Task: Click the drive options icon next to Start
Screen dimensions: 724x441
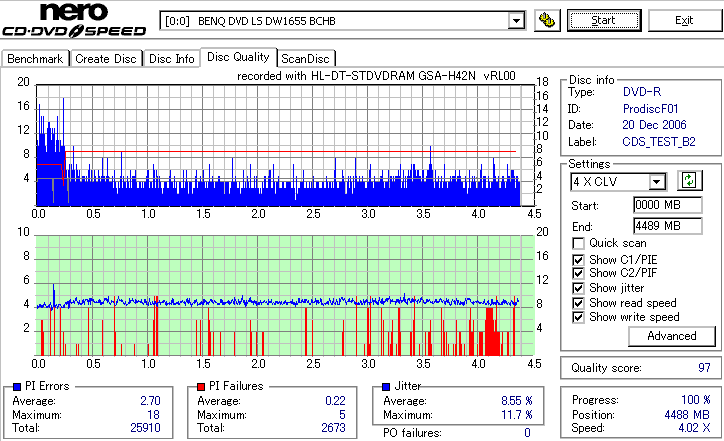Action: click(x=547, y=20)
